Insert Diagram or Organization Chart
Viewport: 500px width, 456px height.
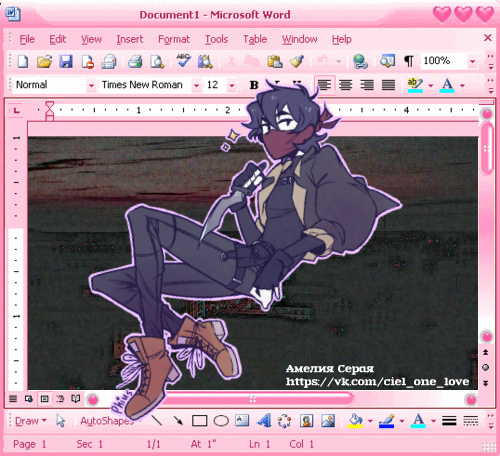tap(284, 421)
